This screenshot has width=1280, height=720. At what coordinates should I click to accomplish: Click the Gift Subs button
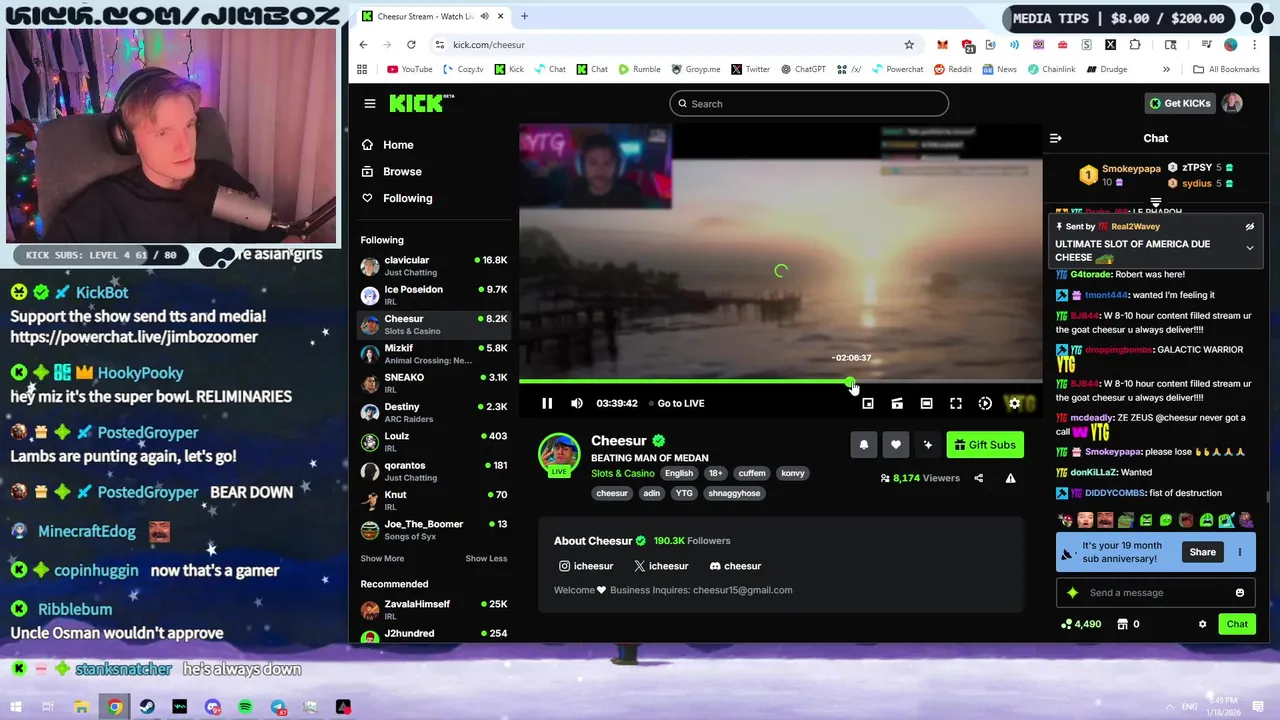[x=985, y=445]
